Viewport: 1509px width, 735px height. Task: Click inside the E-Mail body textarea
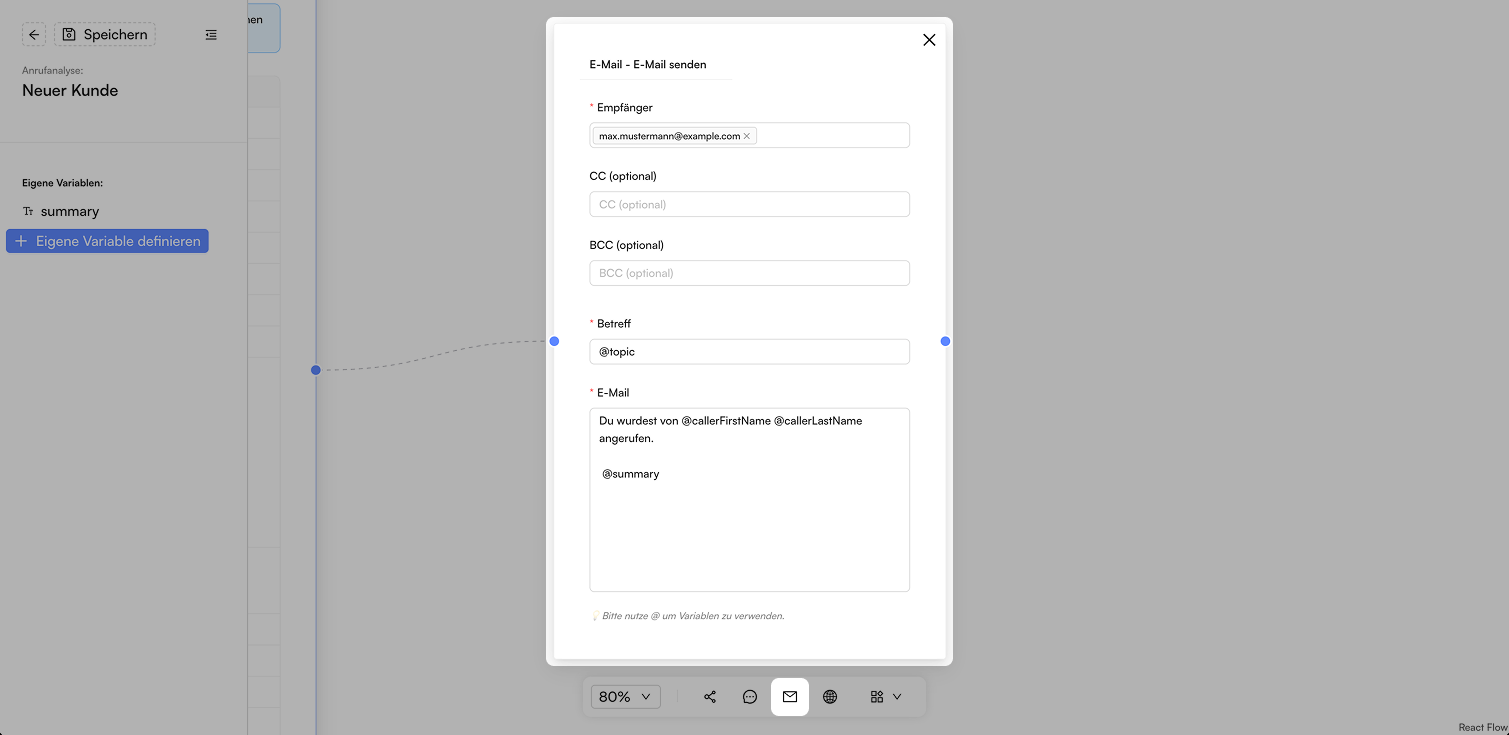tap(750, 500)
